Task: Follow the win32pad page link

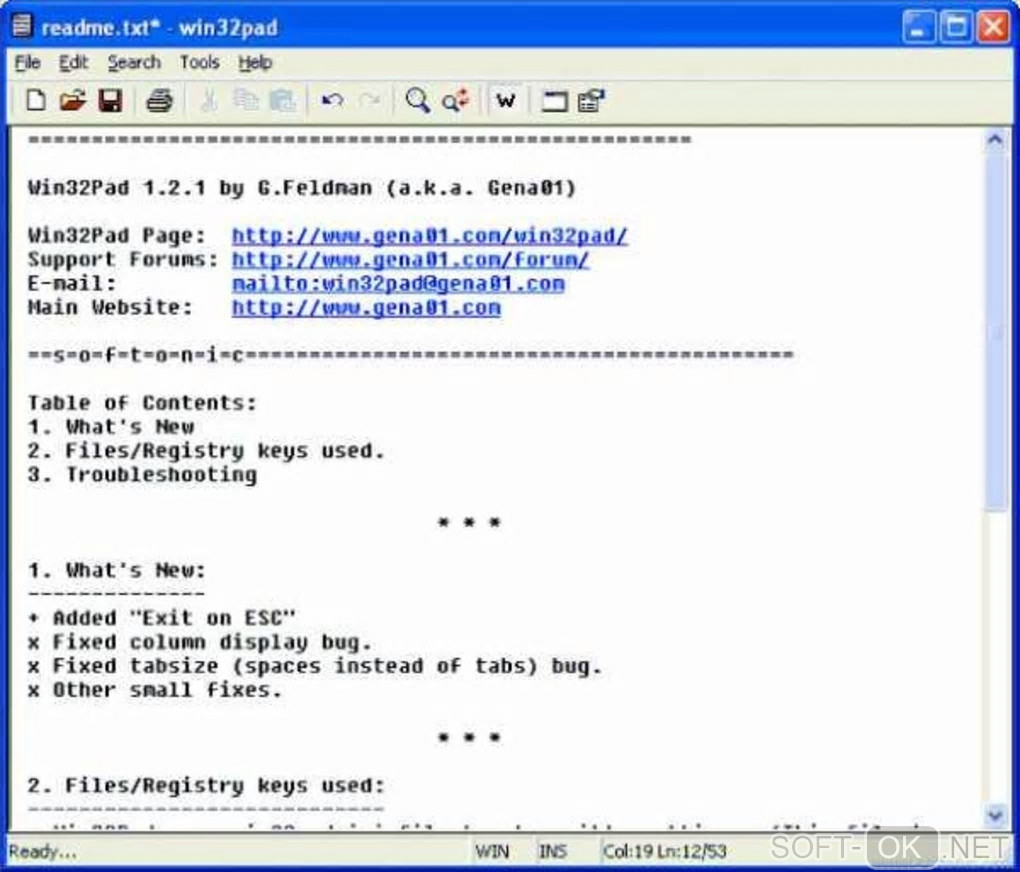Action: coord(430,236)
